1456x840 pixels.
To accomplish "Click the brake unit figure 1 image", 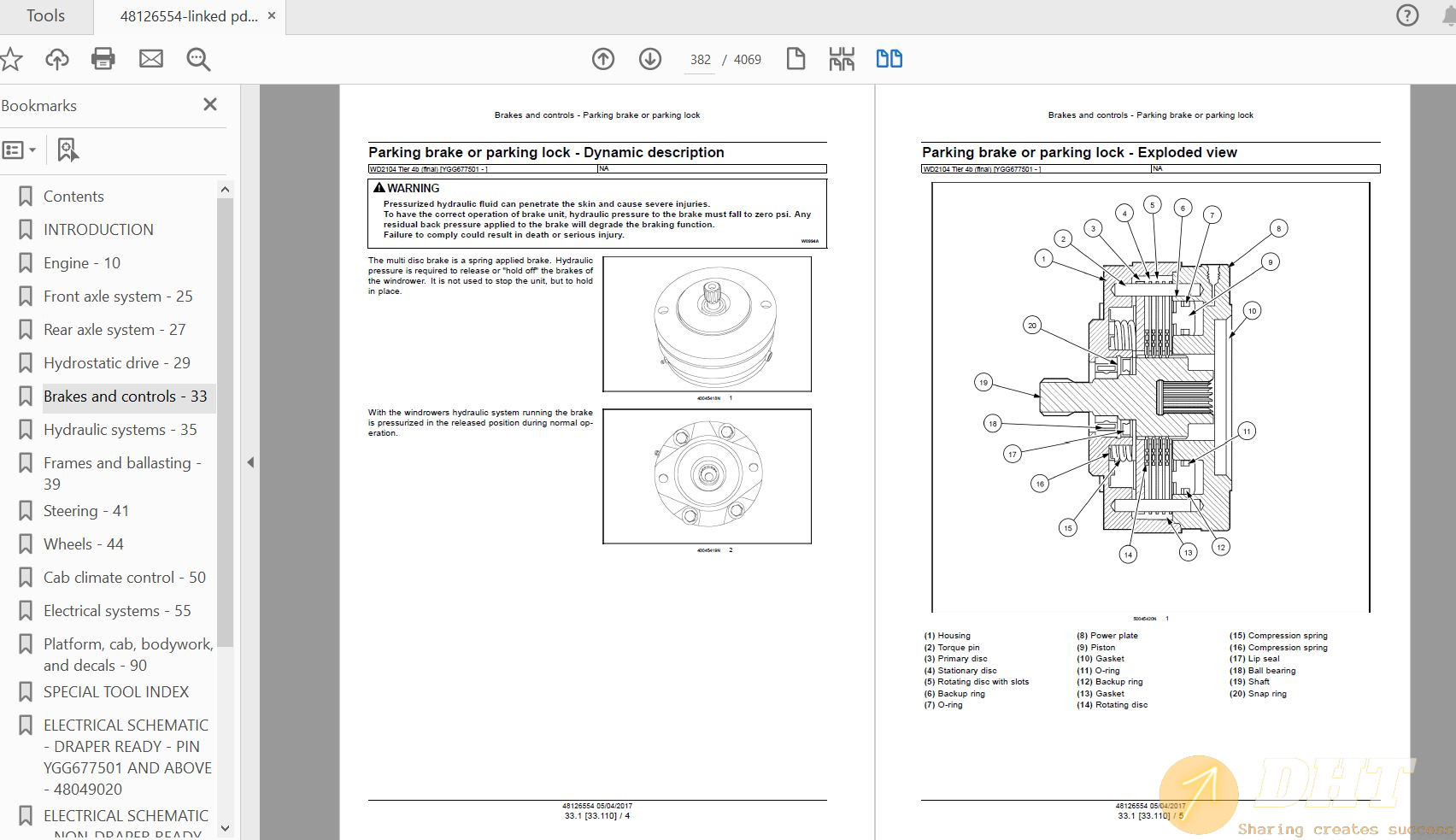I will (707, 325).
